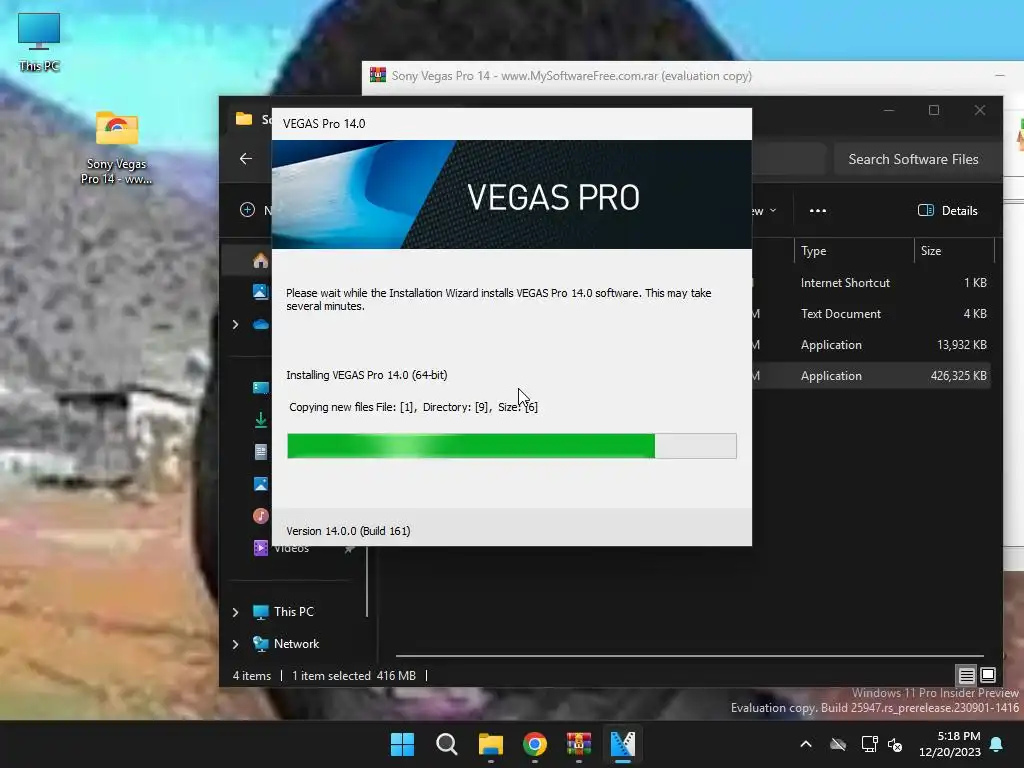The image size is (1024, 768).
Task: Sort by the Type column header
Action: [853, 251]
